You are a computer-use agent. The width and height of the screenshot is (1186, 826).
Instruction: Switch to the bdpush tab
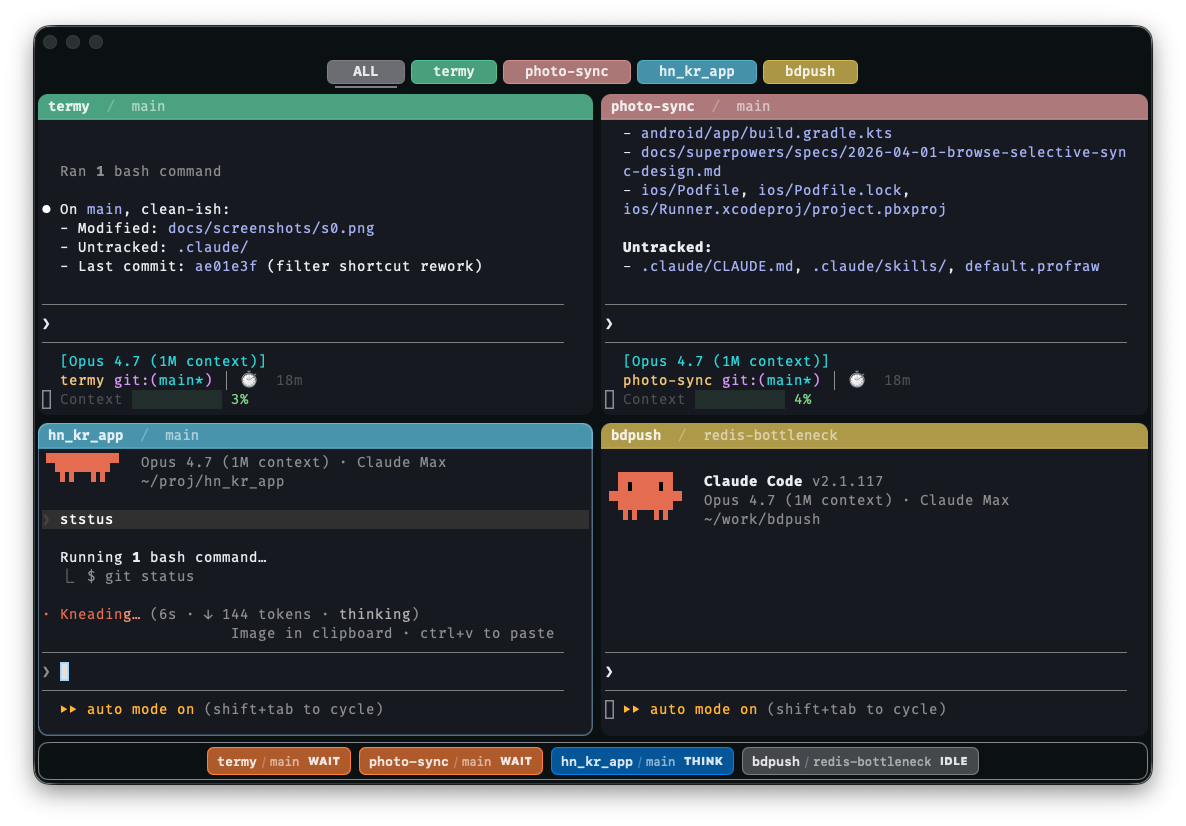point(810,72)
